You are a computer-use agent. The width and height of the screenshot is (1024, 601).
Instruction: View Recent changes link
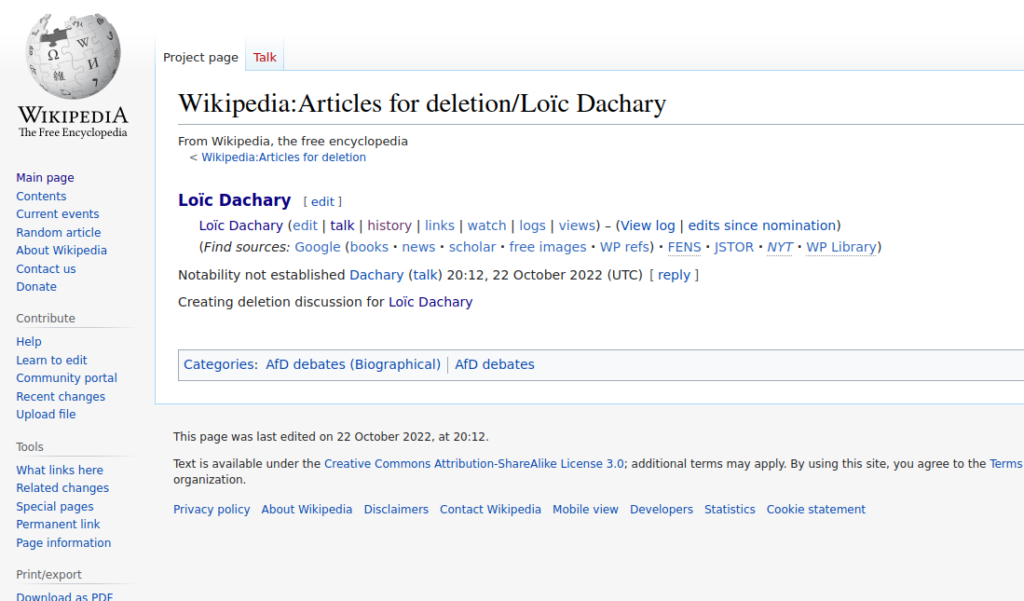click(x=61, y=397)
